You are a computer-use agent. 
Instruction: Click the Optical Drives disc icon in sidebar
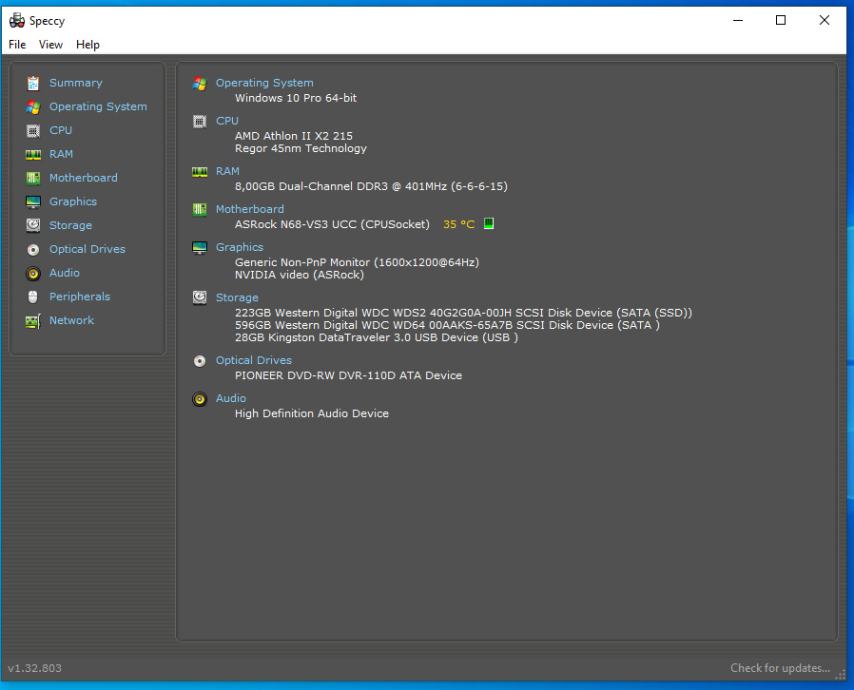pos(33,250)
